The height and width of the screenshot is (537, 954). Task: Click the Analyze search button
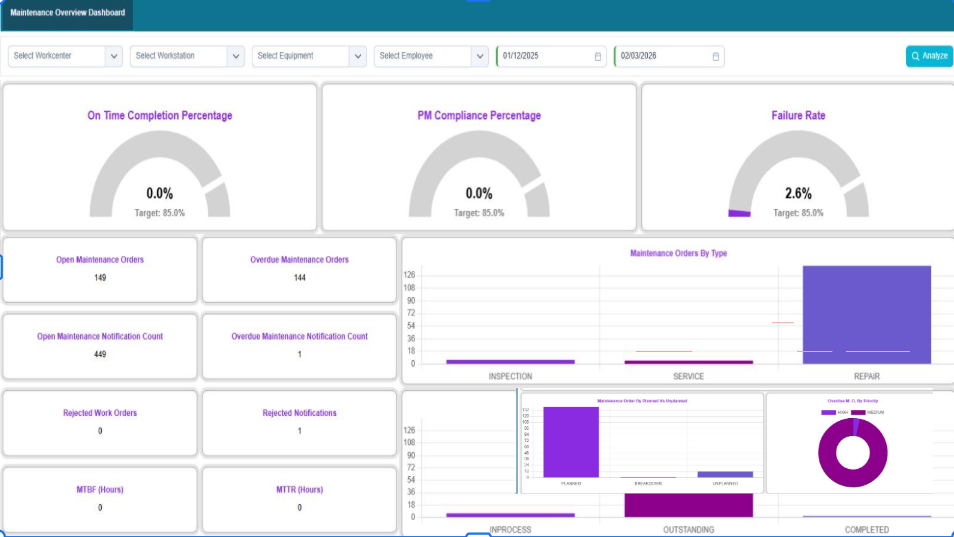[x=929, y=56]
